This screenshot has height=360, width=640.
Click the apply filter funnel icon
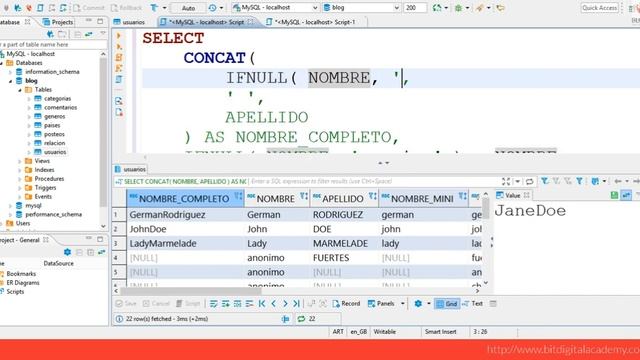coord(544,181)
